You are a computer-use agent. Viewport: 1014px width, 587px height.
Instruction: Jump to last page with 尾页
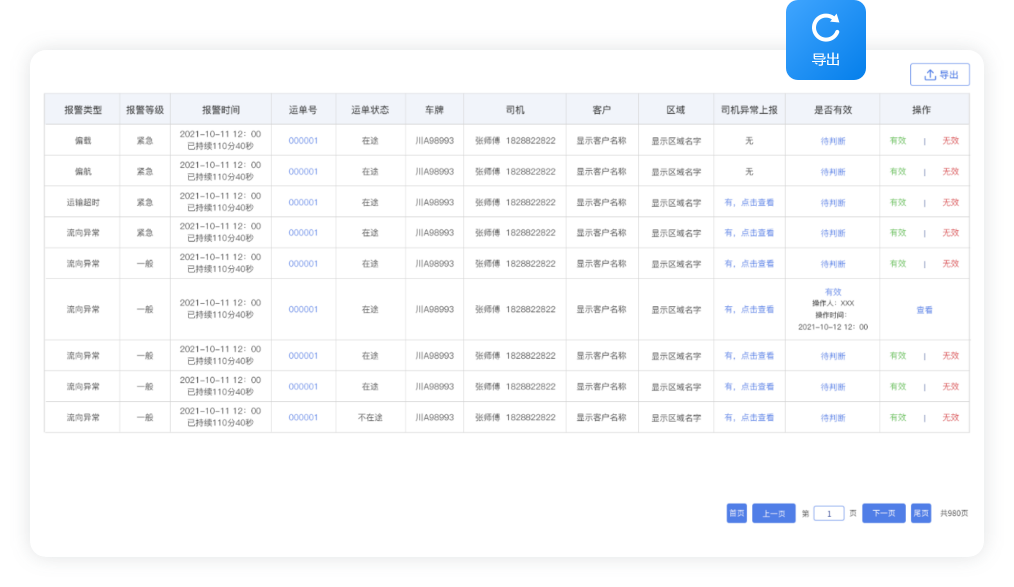point(921,513)
